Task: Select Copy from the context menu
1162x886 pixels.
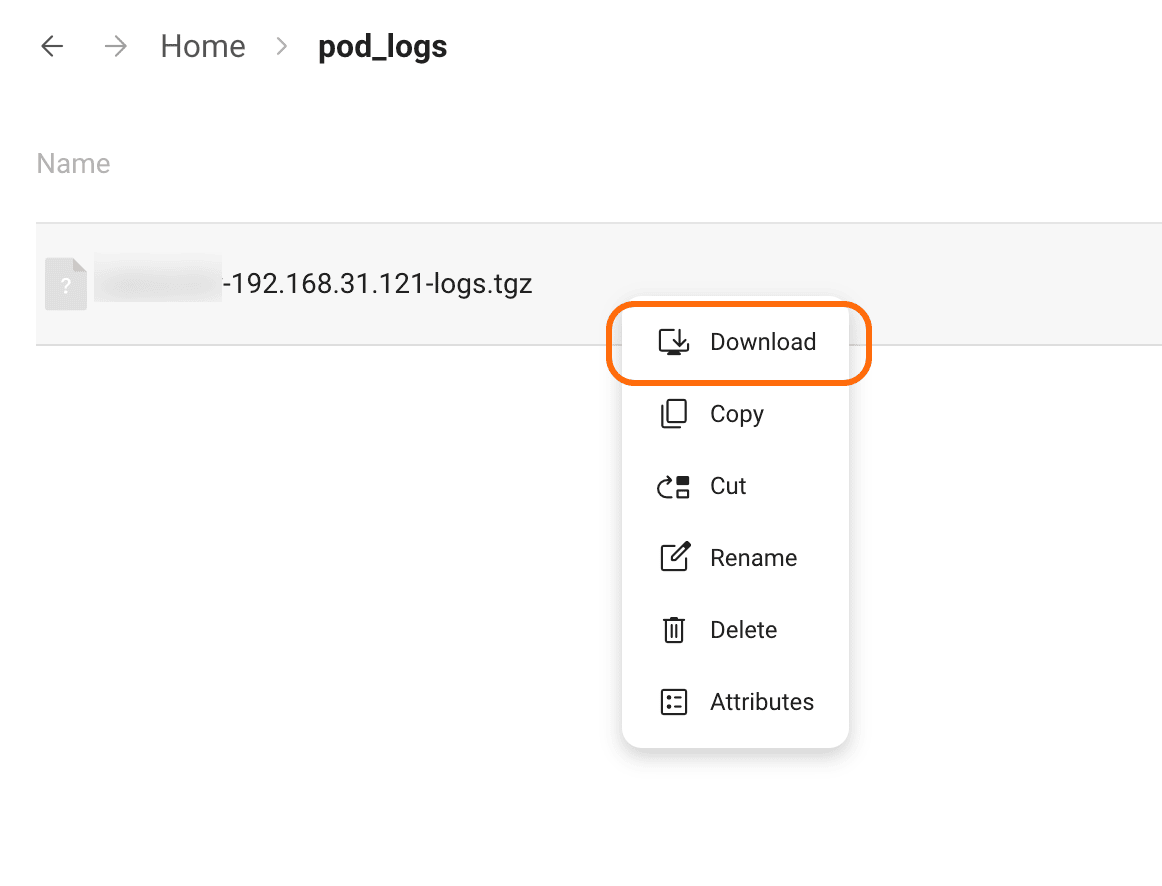Action: pyautogui.click(x=737, y=413)
